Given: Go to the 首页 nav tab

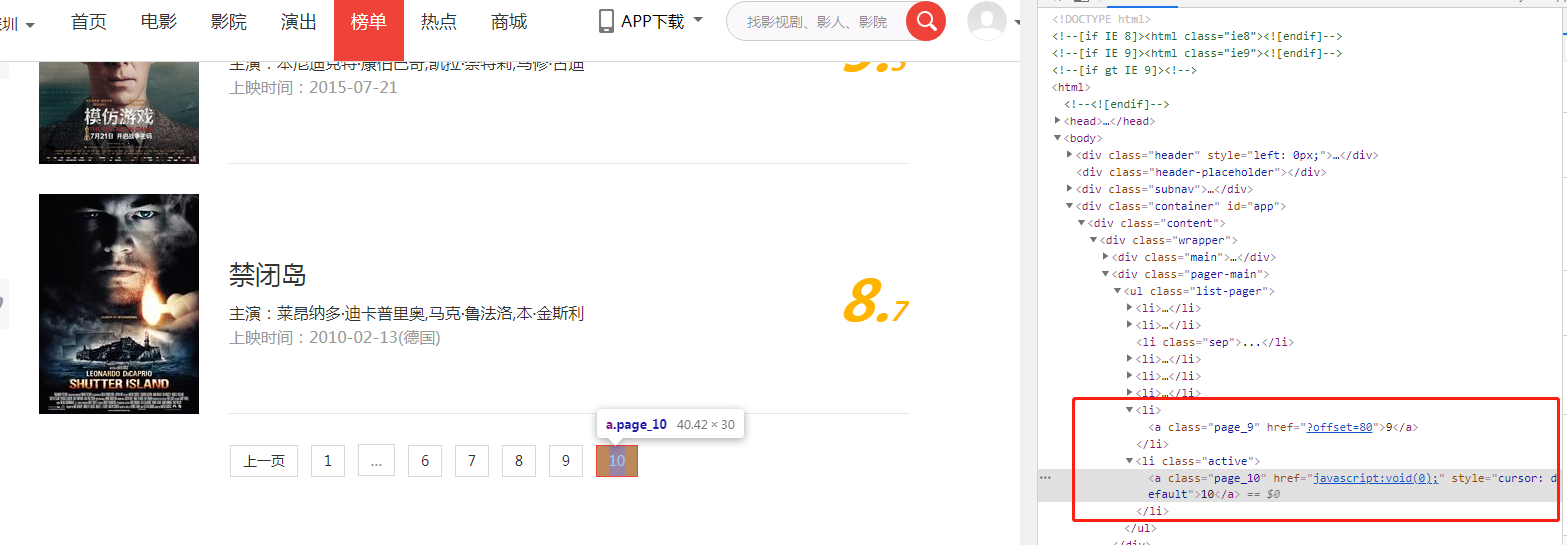Looking at the screenshot, I should click(89, 21).
